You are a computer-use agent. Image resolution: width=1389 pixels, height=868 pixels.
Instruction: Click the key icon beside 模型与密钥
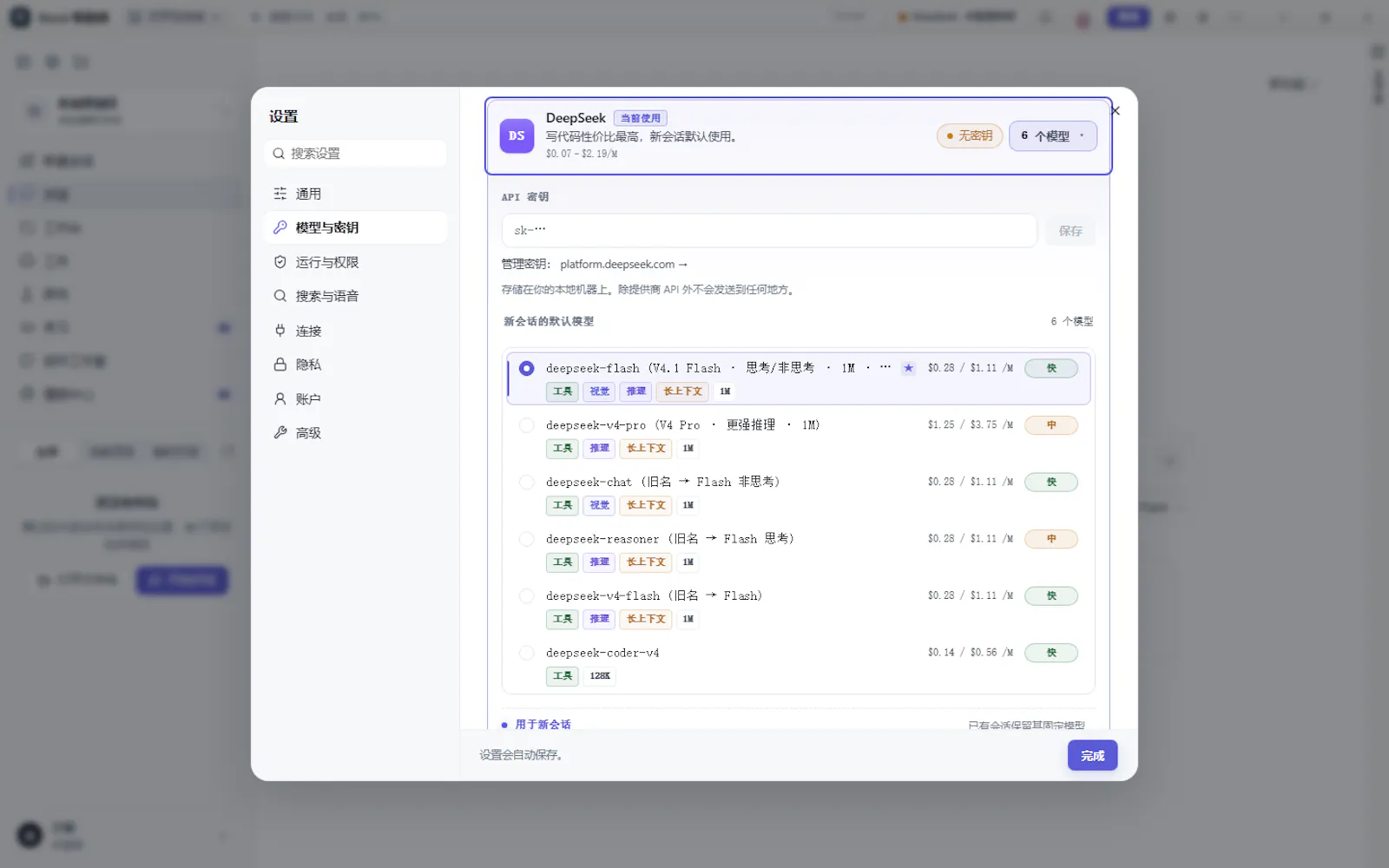[280, 227]
